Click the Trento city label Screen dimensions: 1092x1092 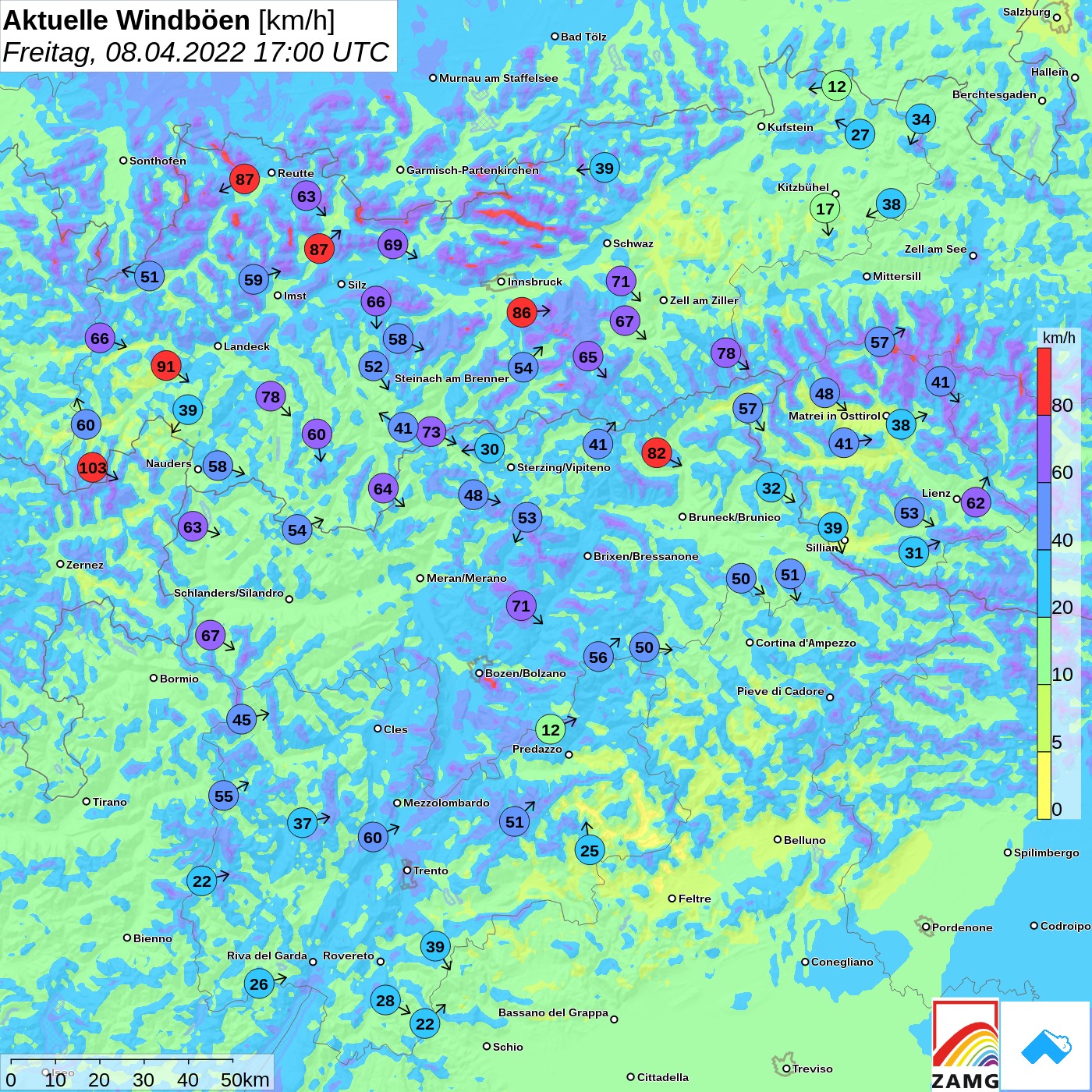[431, 870]
